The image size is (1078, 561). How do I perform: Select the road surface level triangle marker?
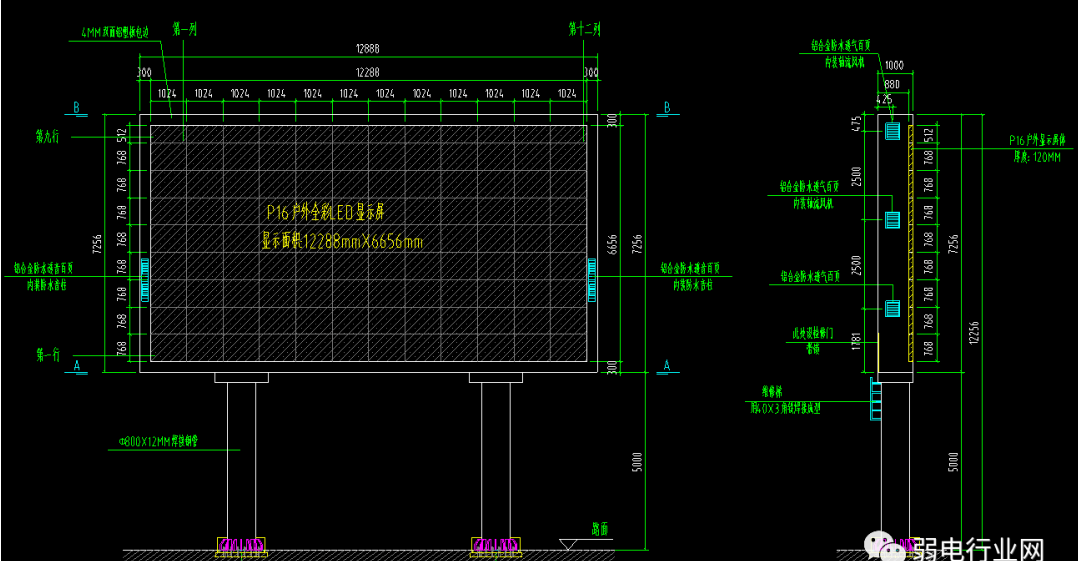567,544
